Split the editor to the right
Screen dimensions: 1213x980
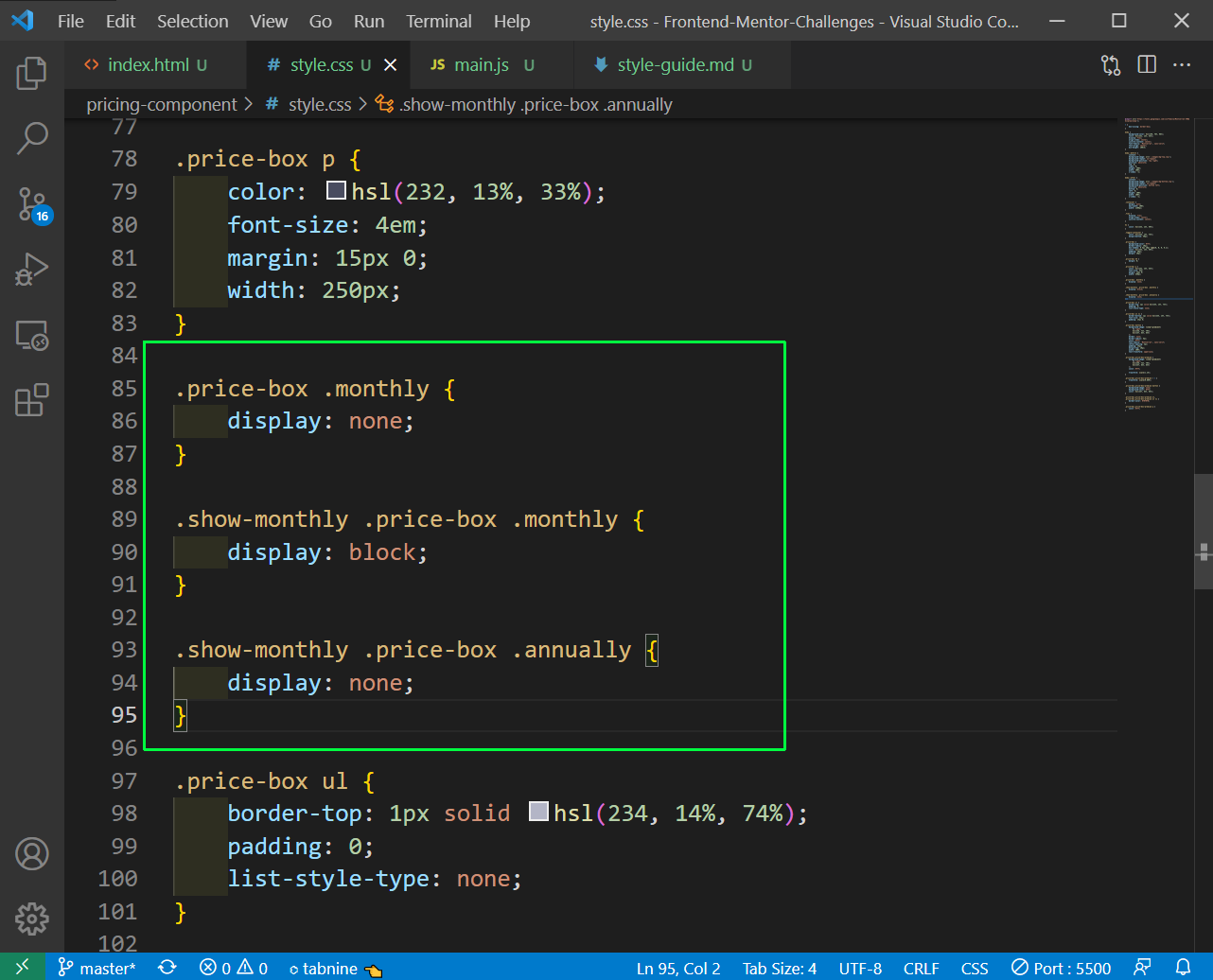1147,65
